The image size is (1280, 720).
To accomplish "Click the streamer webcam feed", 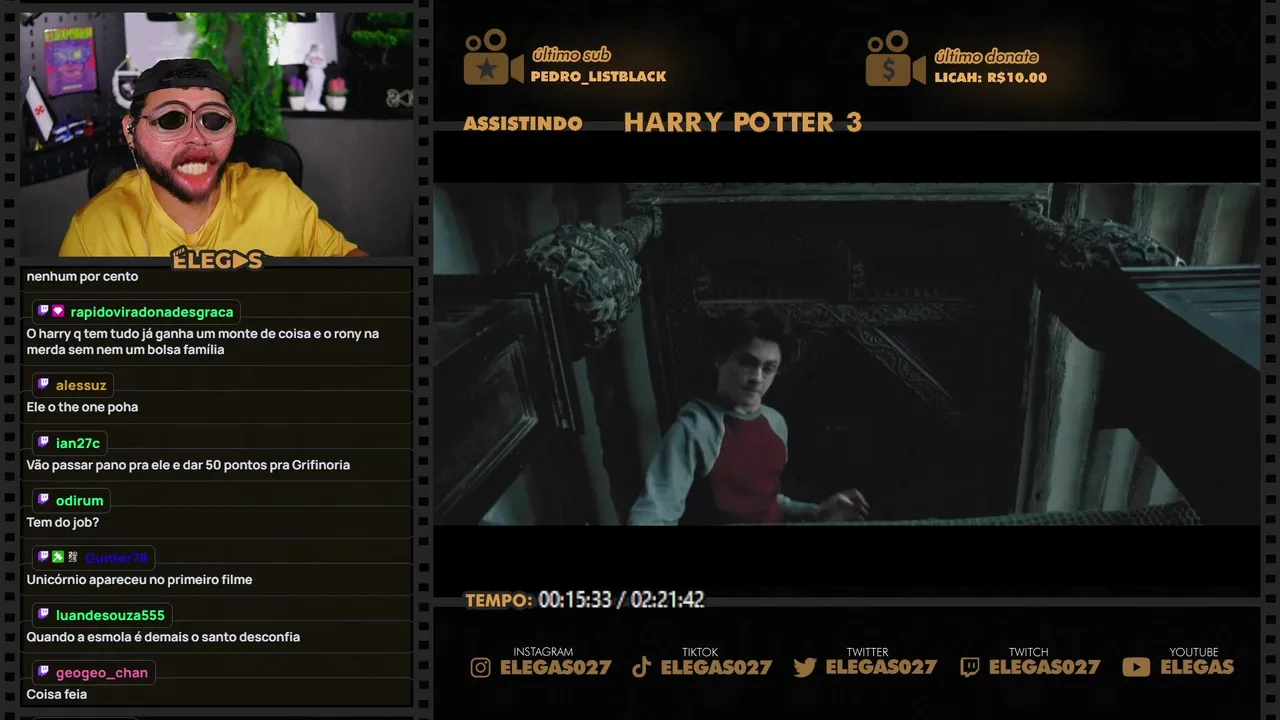I will (x=217, y=134).
